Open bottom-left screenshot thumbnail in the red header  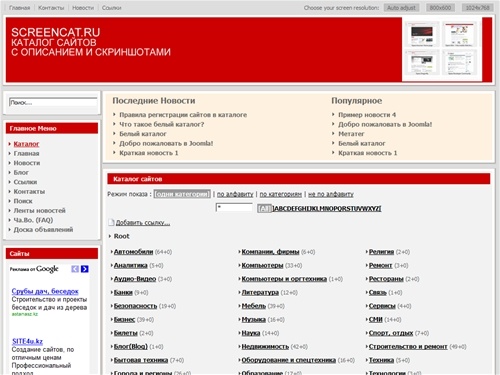422,63
